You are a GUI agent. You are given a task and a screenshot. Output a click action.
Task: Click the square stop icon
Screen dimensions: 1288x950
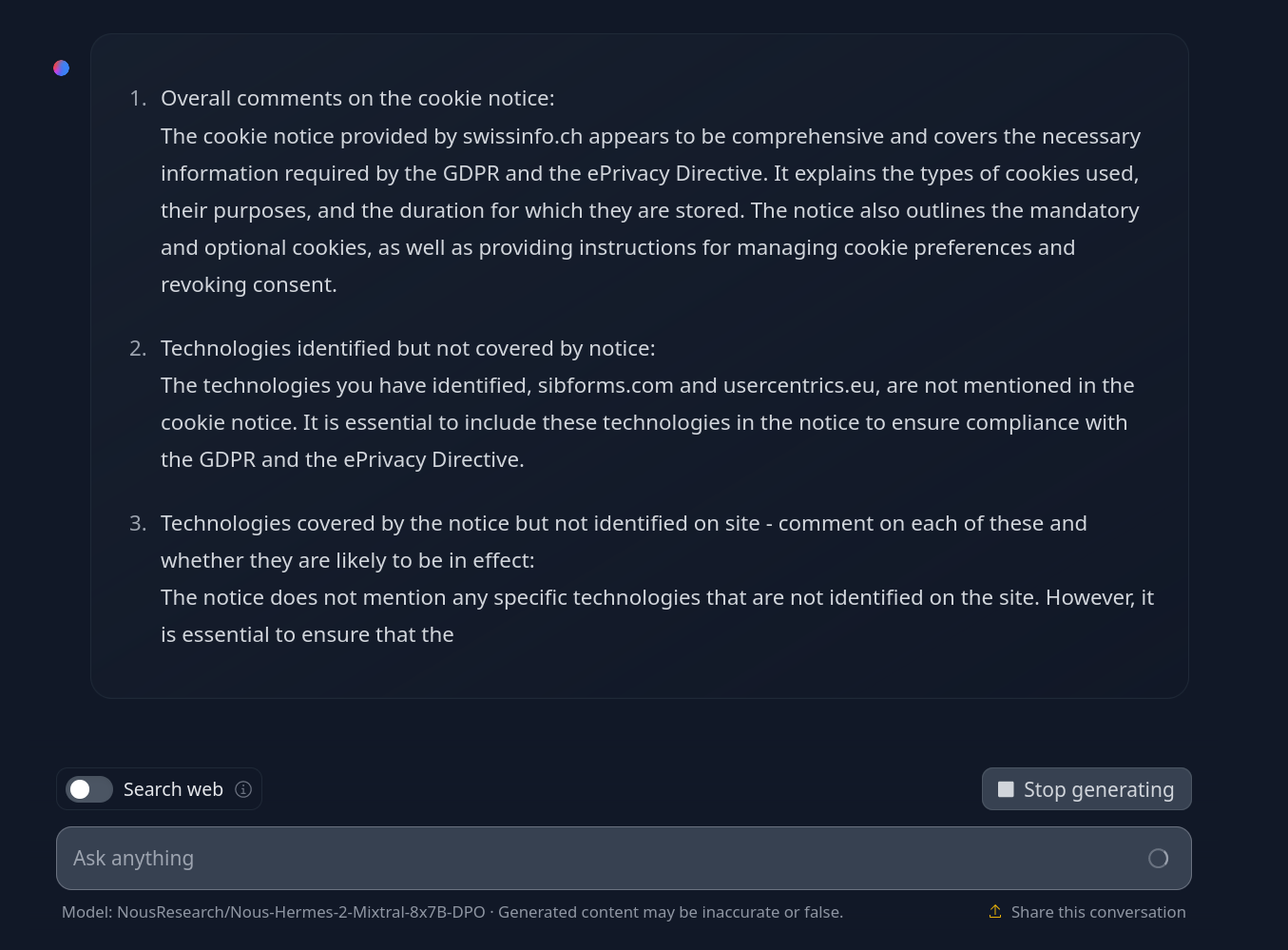pos(1006,789)
